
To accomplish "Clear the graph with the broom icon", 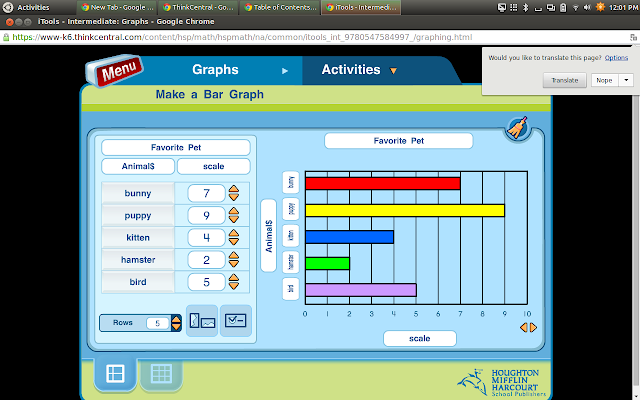I will (517, 128).
